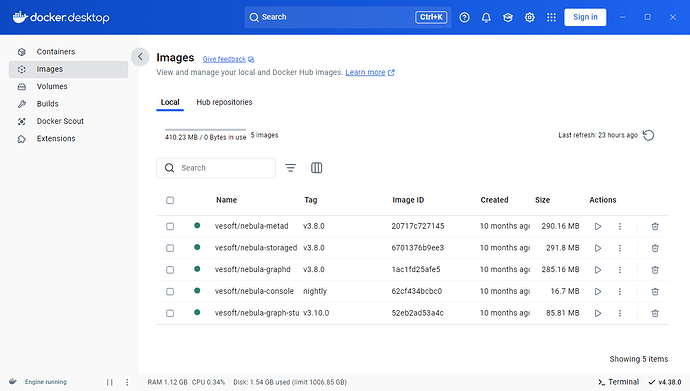Run the vesoft/nebula-graph-stu image
This screenshot has width=690, height=391.
598,313
